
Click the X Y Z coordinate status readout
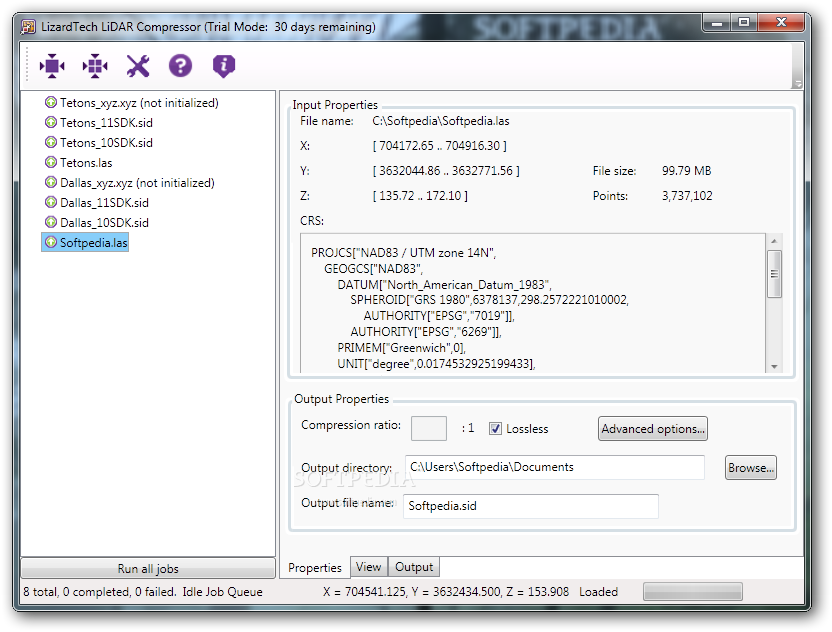[x=446, y=592]
